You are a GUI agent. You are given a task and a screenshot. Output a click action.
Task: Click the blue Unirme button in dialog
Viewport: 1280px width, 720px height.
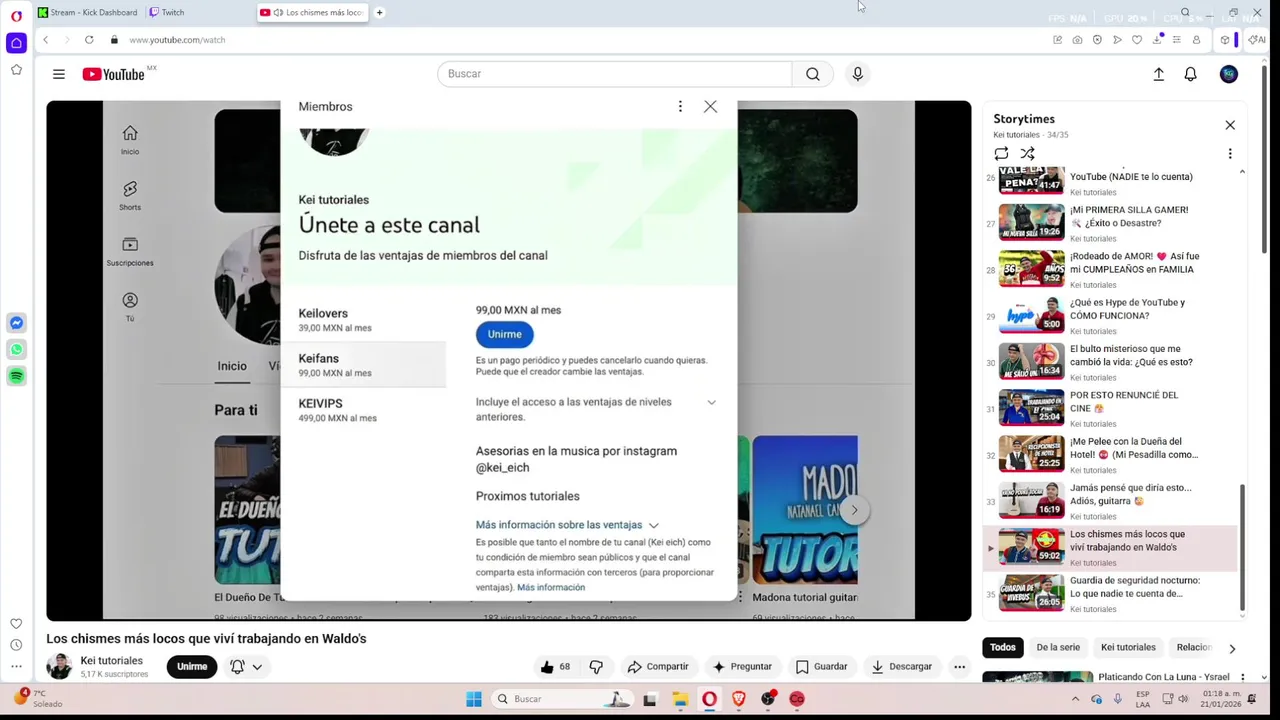pyautogui.click(x=504, y=334)
